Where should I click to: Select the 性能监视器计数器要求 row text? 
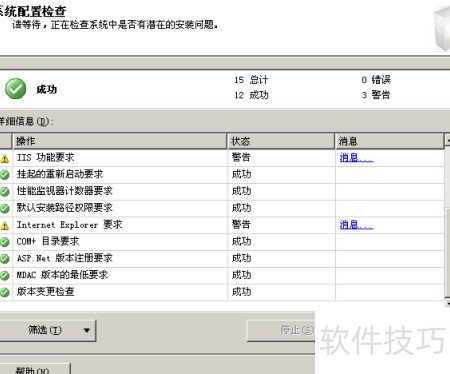[x=65, y=191]
